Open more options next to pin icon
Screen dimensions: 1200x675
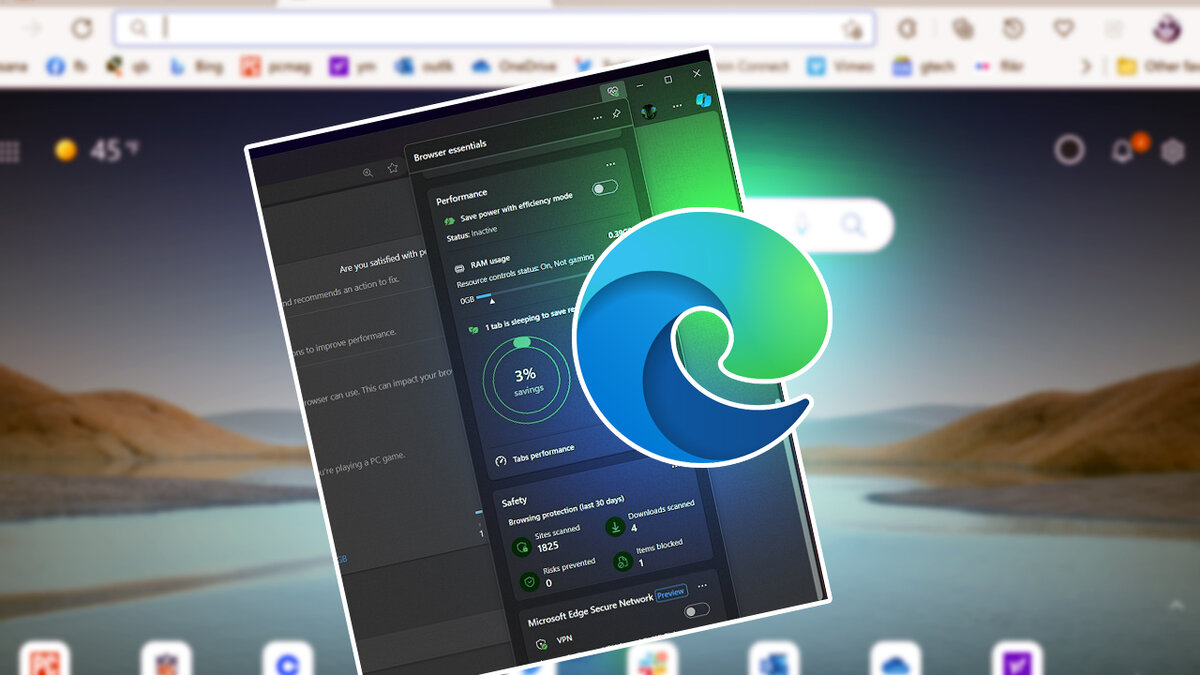click(597, 117)
